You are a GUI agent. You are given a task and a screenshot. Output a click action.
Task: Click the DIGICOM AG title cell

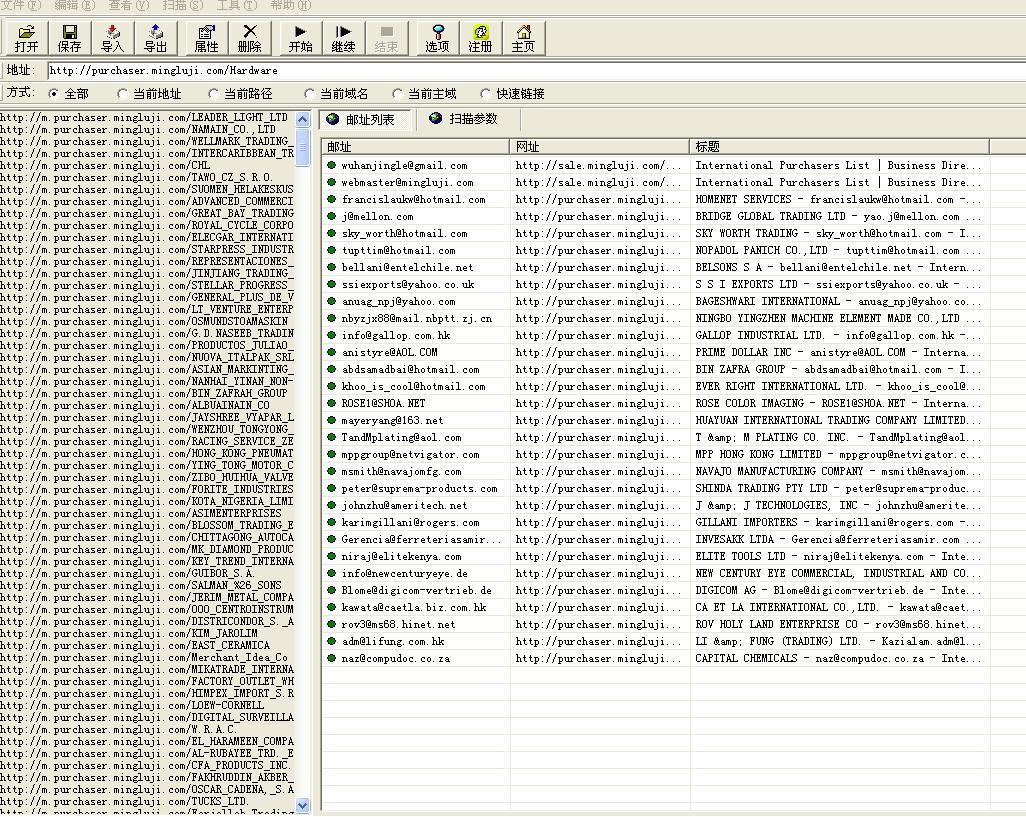pyautogui.click(x=839, y=591)
